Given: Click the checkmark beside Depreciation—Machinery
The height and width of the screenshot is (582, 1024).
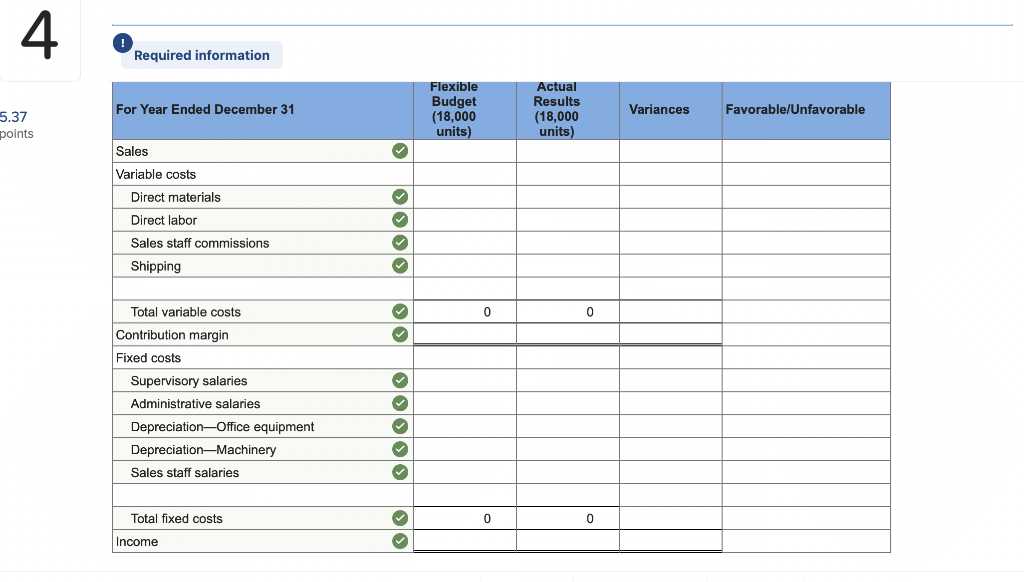Looking at the screenshot, I should [x=399, y=449].
